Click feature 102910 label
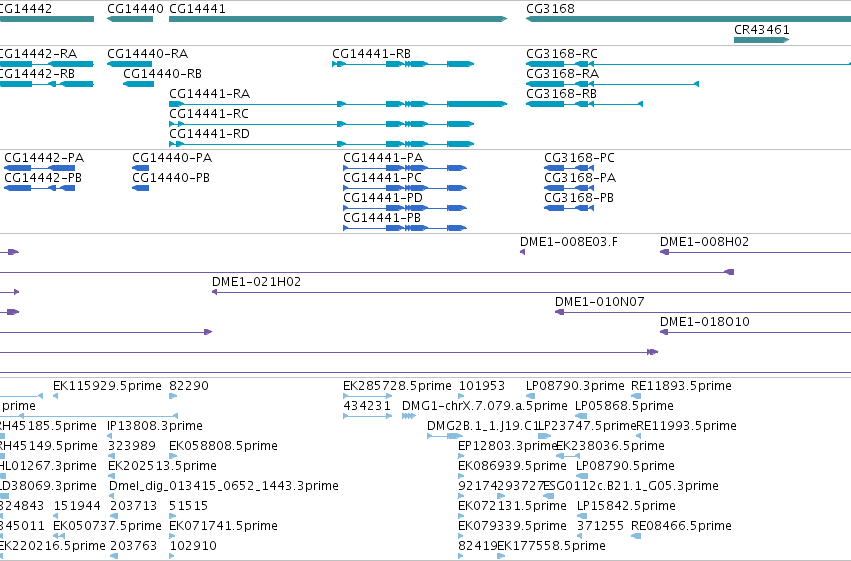 (193, 546)
